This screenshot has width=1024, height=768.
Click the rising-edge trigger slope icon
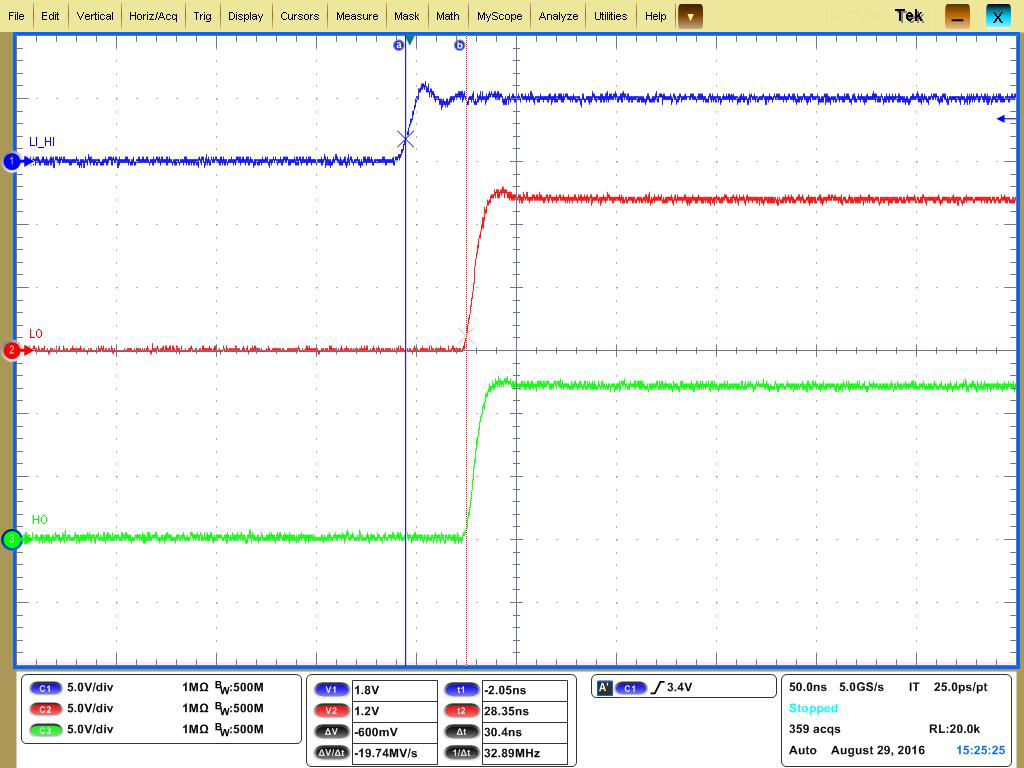coord(659,687)
